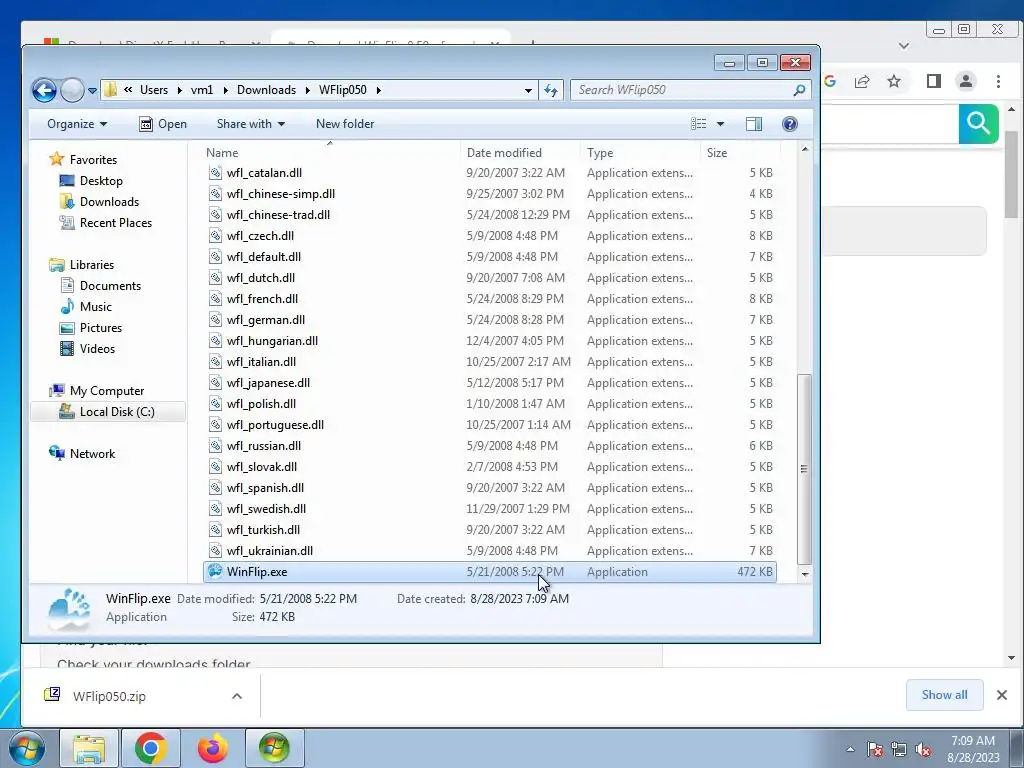Expand the view options dropdown arrow
Image resolution: width=1024 pixels, height=768 pixels.
tap(720, 124)
